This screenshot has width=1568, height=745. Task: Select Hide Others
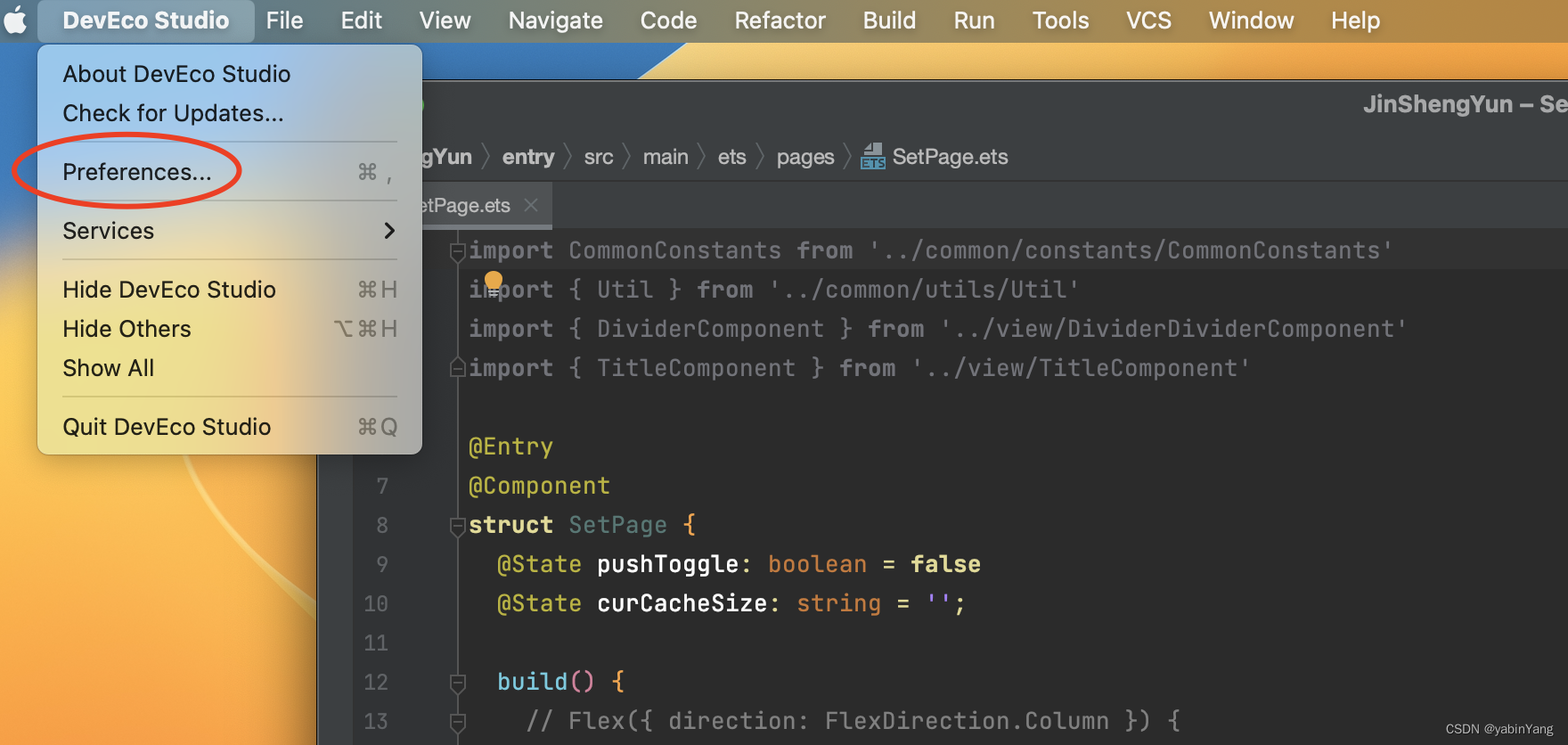click(230, 329)
